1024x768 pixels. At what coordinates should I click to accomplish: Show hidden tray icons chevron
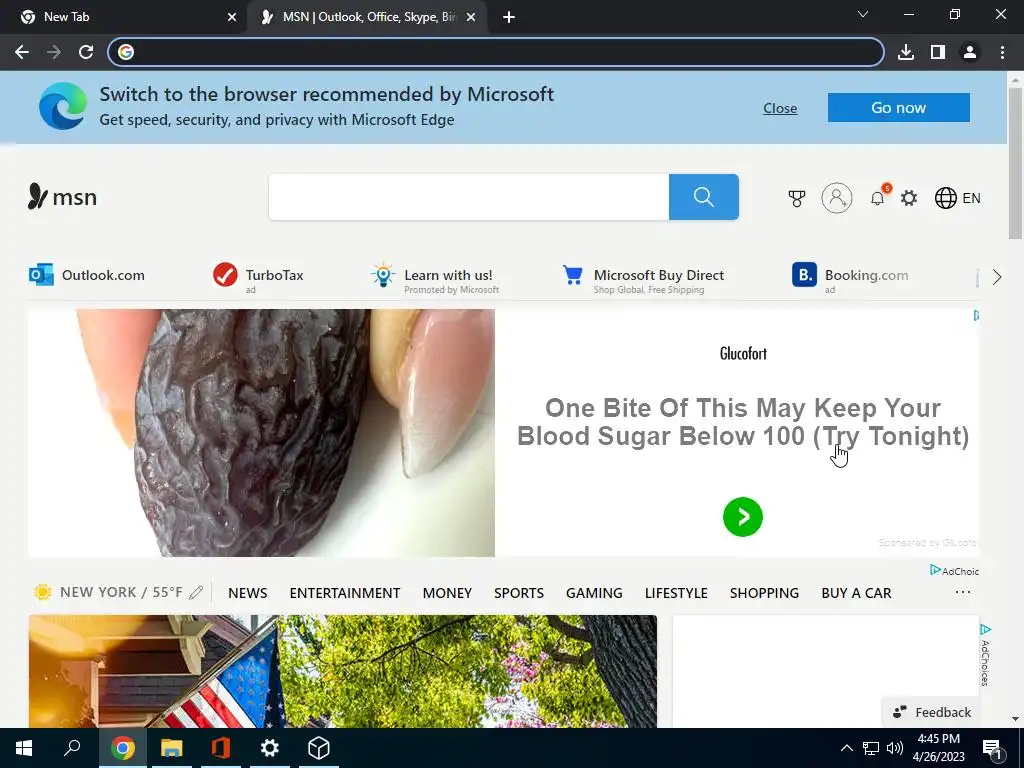(x=846, y=748)
